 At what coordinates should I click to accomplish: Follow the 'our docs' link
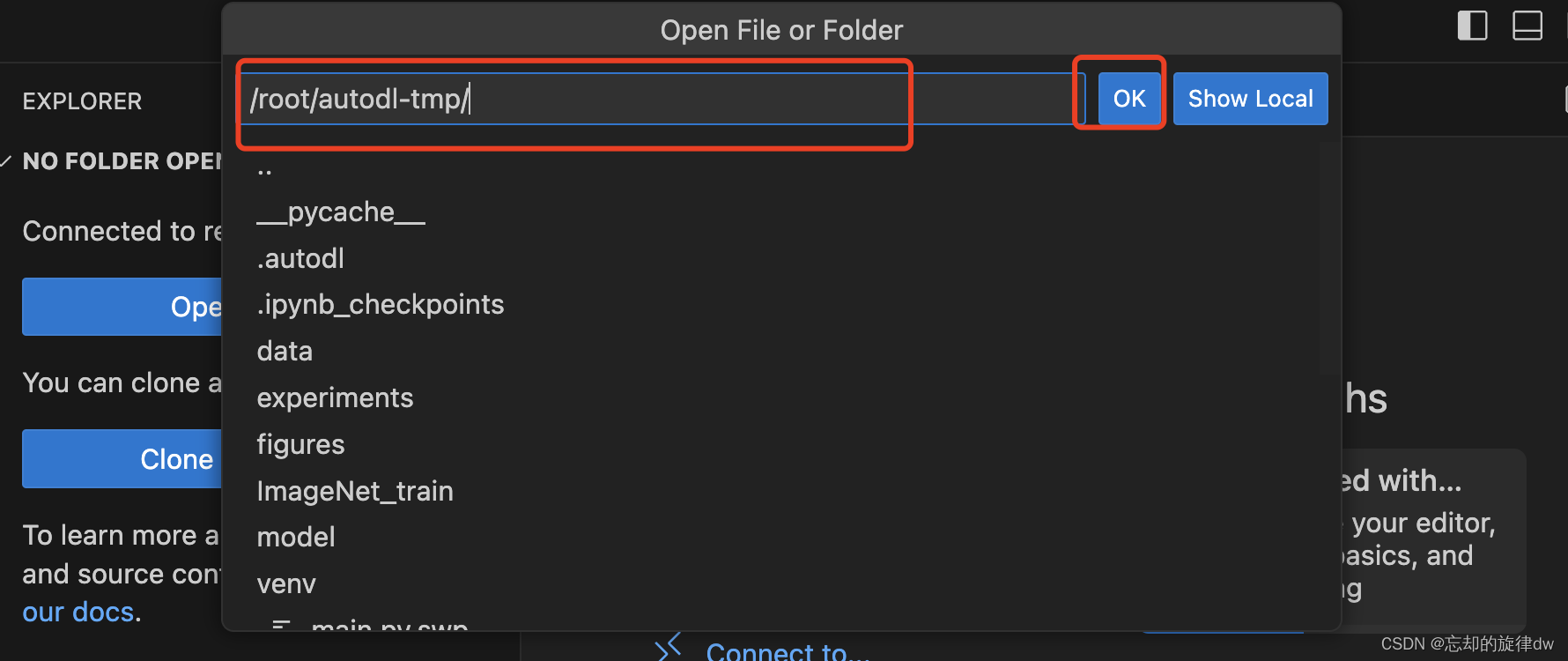pos(78,613)
